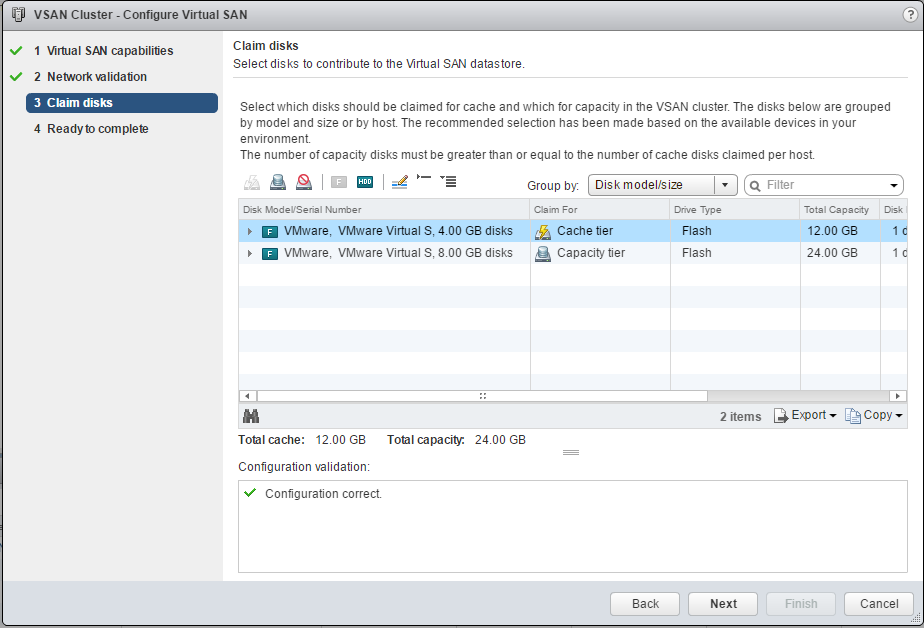
Task: Click the do not claim disks icon
Action: point(304,183)
